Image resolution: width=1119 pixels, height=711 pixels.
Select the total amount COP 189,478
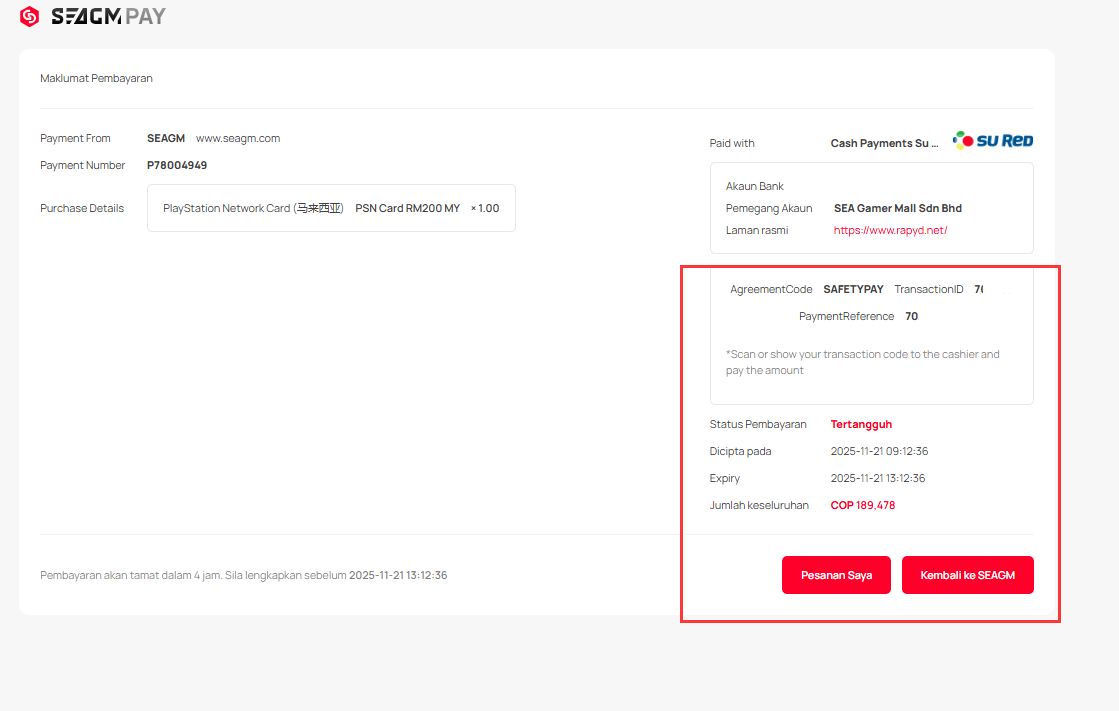click(862, 505)
